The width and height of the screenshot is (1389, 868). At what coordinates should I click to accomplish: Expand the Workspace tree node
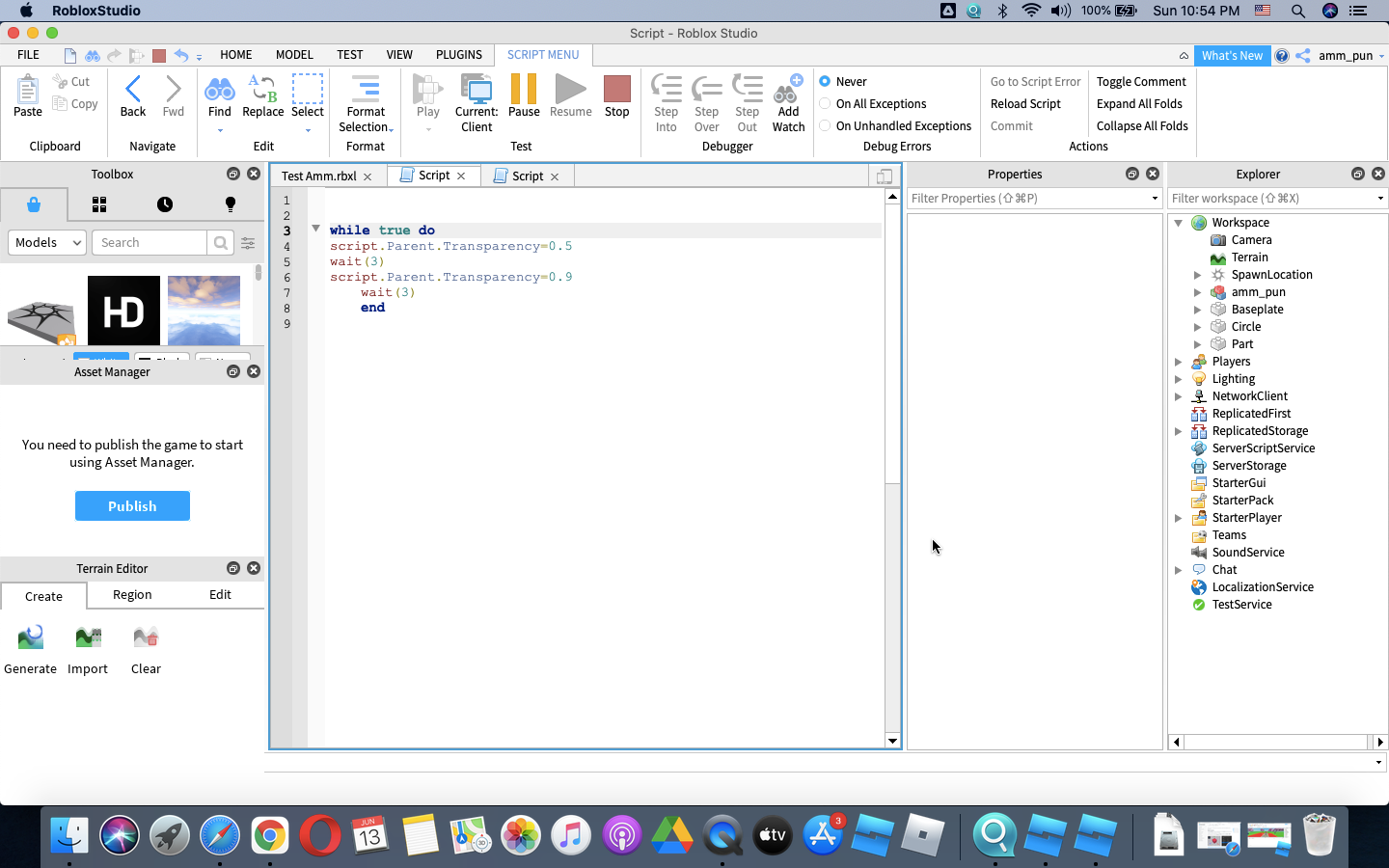pos(1179,223)
